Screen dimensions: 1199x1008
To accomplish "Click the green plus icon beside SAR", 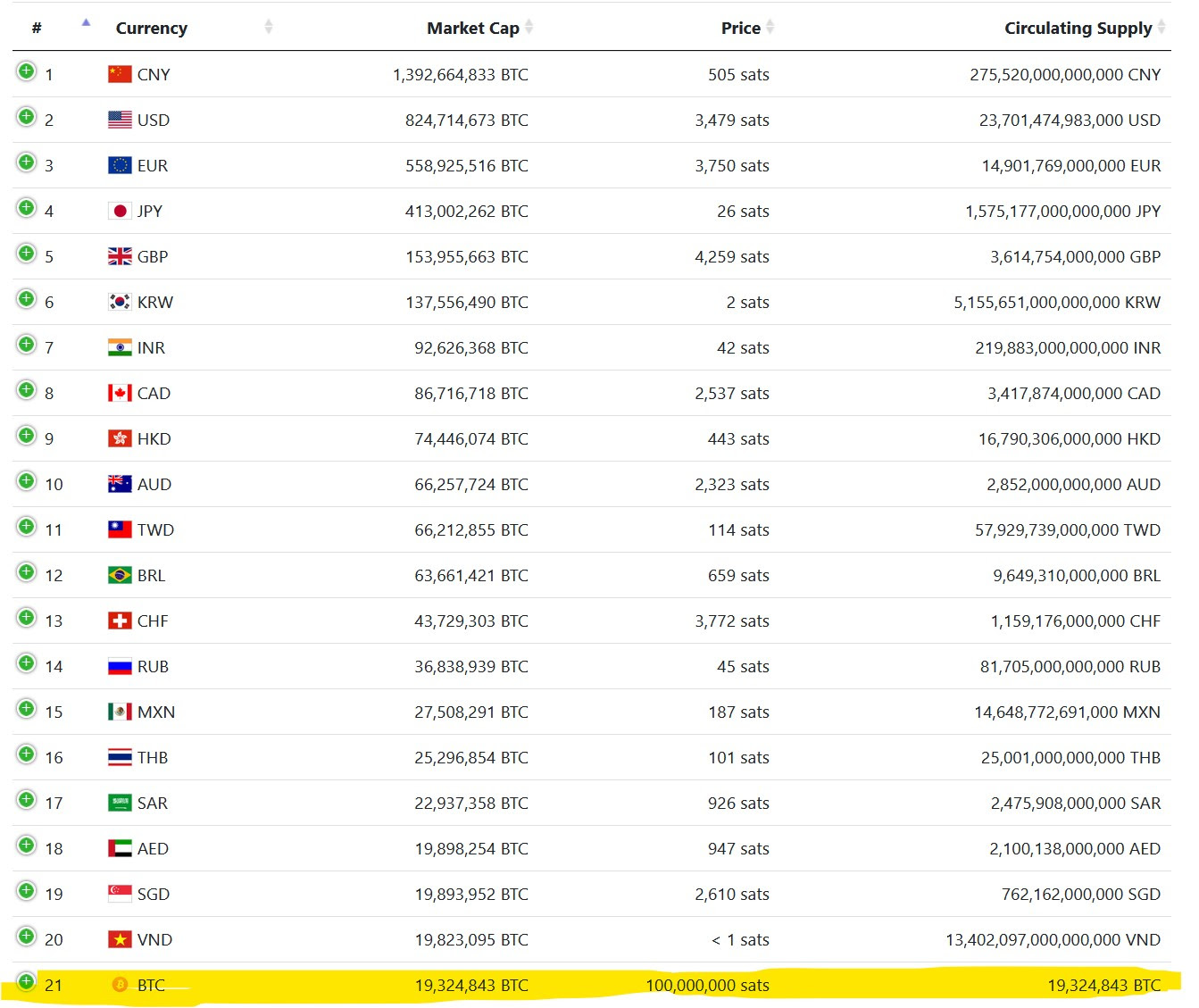I will click(27, 800).
